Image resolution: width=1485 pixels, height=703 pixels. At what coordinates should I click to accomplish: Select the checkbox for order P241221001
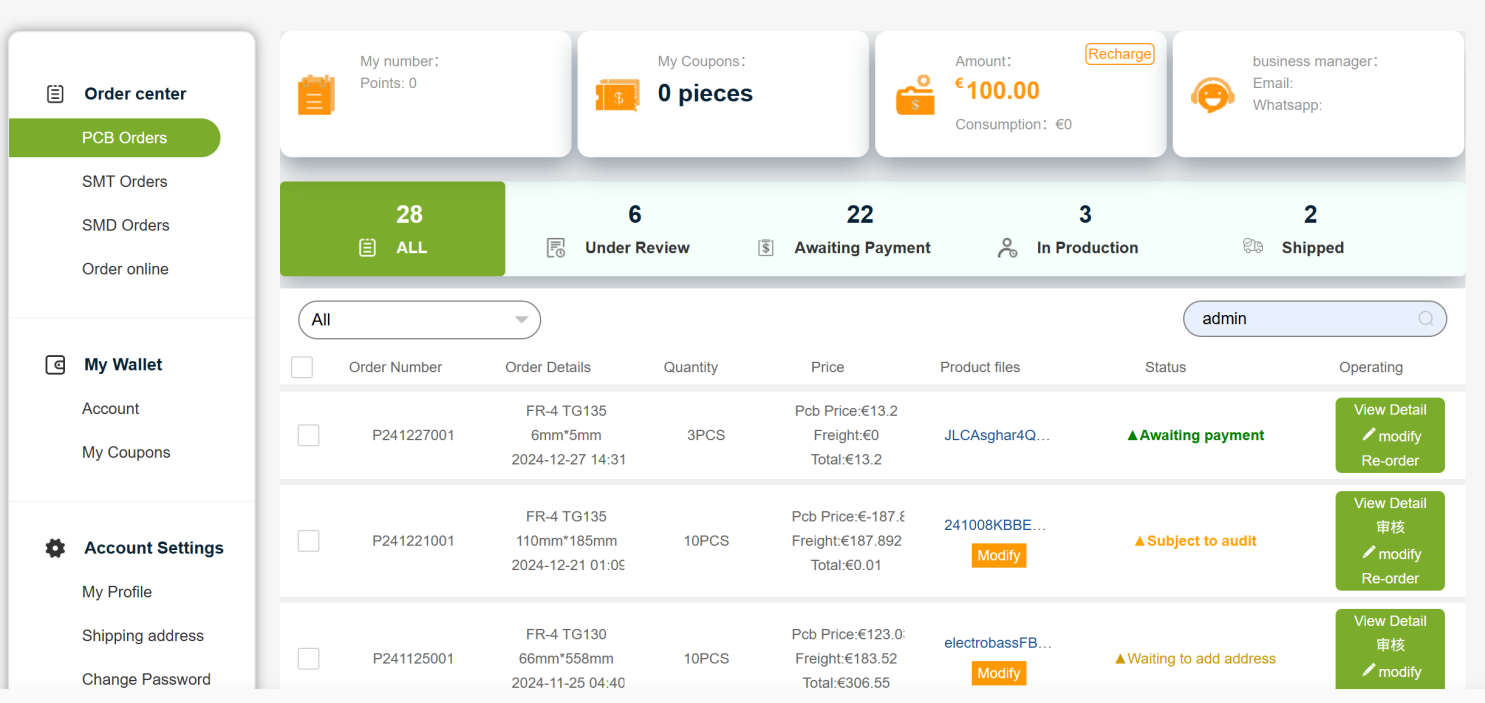309,541
